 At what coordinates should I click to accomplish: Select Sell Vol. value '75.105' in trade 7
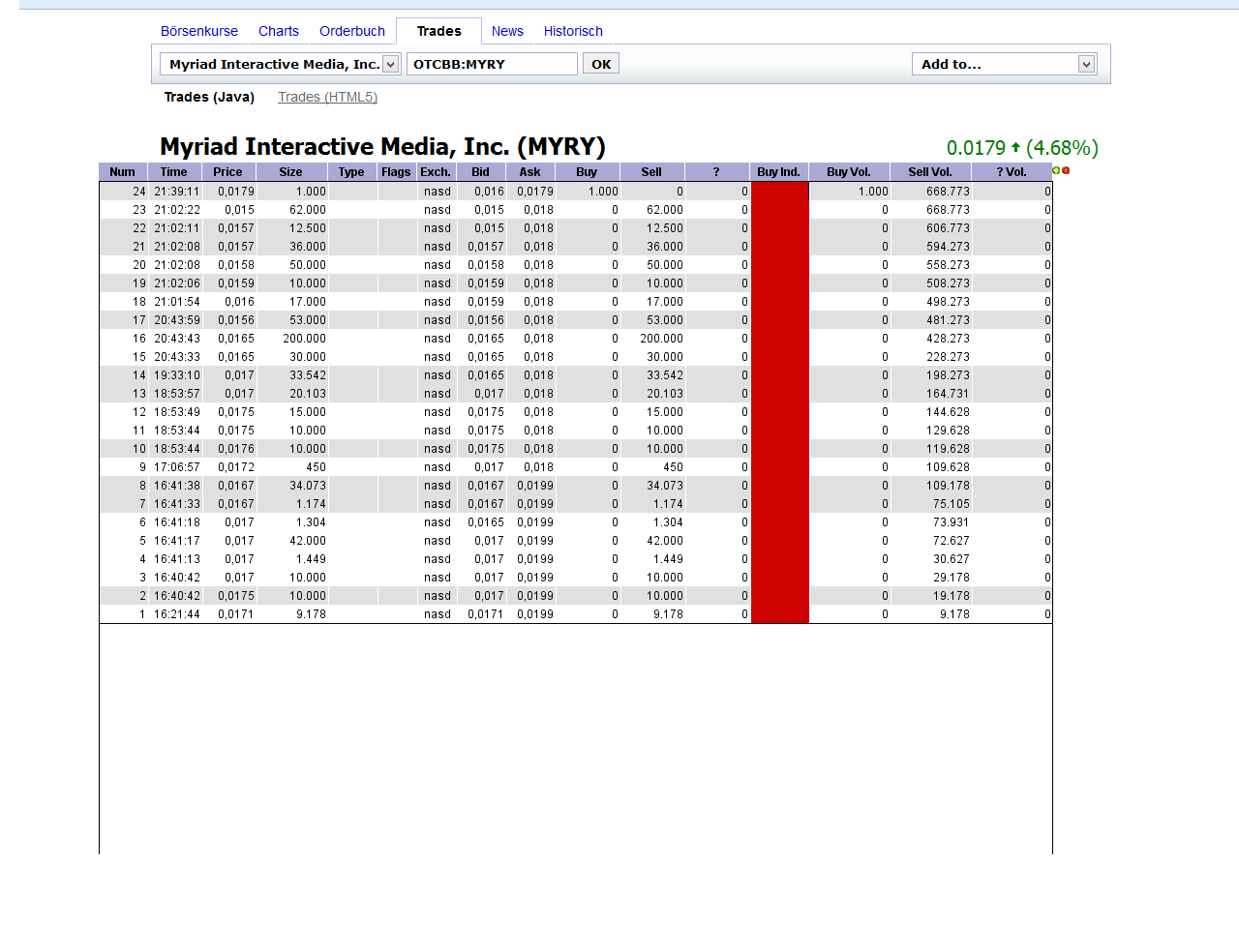tap(952, 504)
